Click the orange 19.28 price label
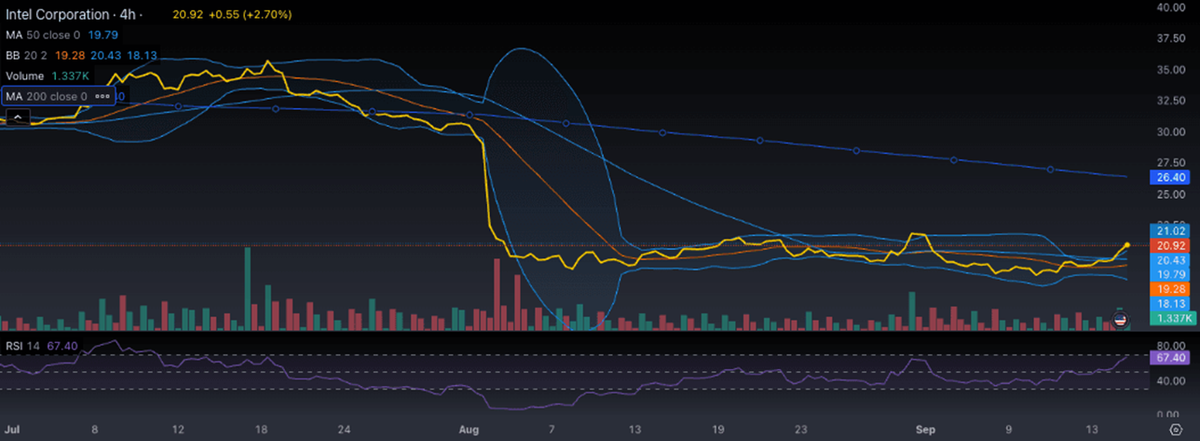Image resolution: width=1200 pixels, height=441 pixels. point(1170,288)
